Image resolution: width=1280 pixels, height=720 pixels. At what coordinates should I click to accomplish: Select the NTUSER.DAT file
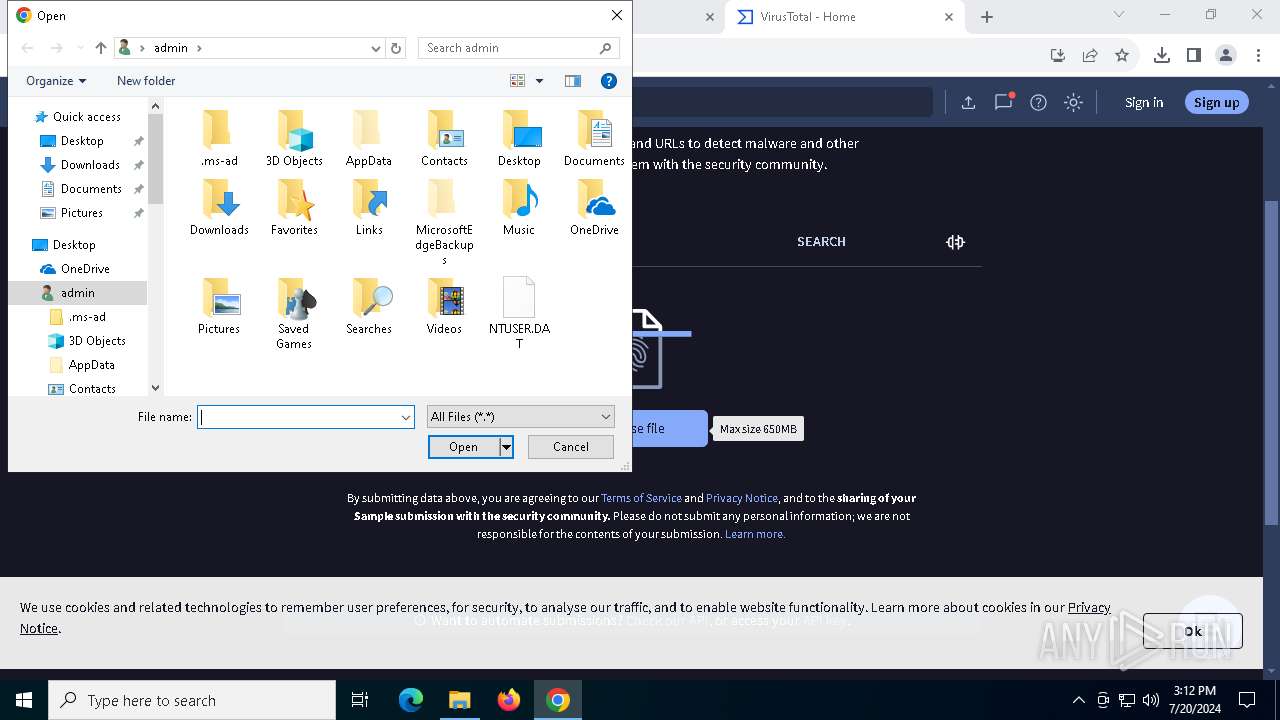(519, 315)
